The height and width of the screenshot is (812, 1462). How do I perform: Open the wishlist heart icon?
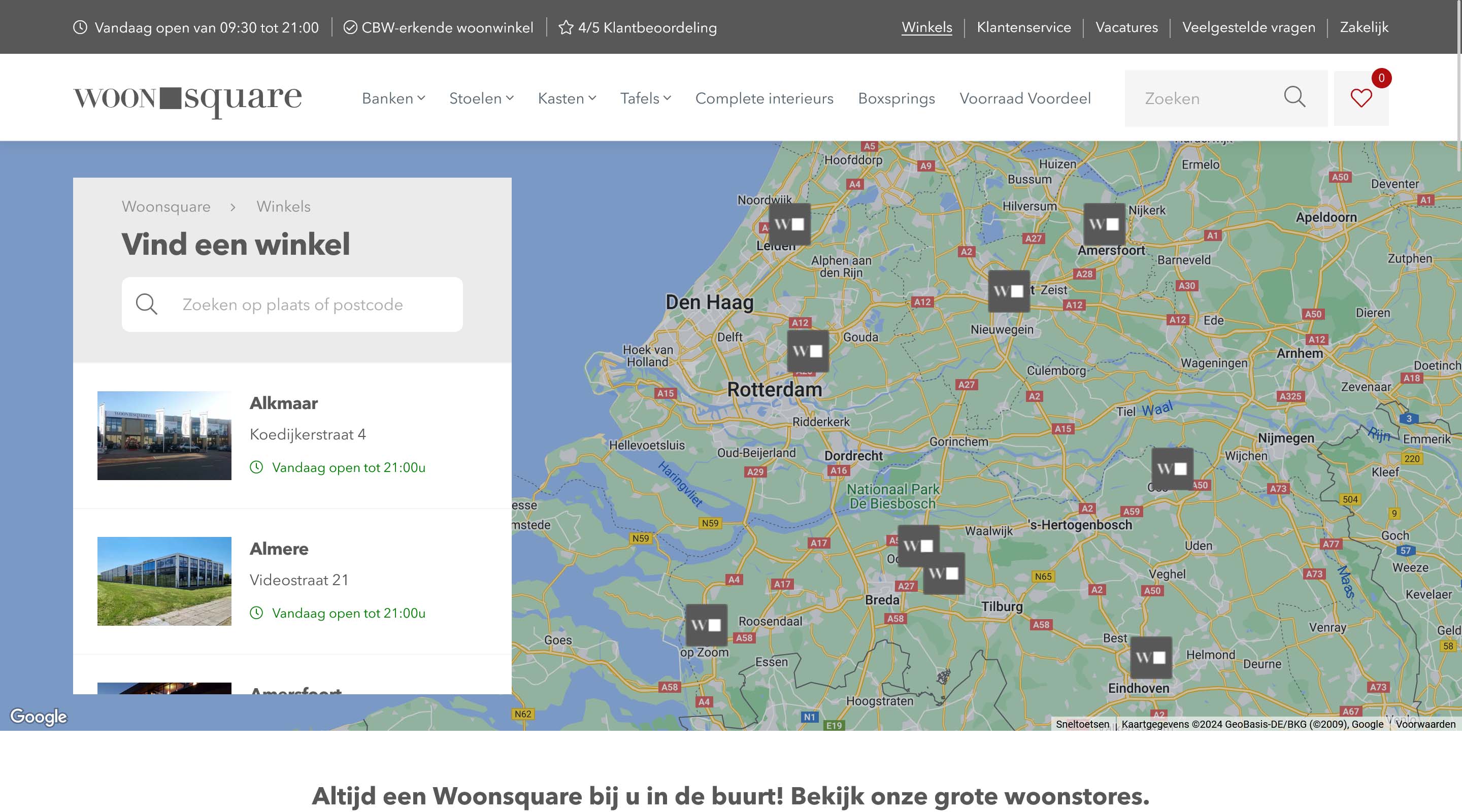tap(1361, 98)
